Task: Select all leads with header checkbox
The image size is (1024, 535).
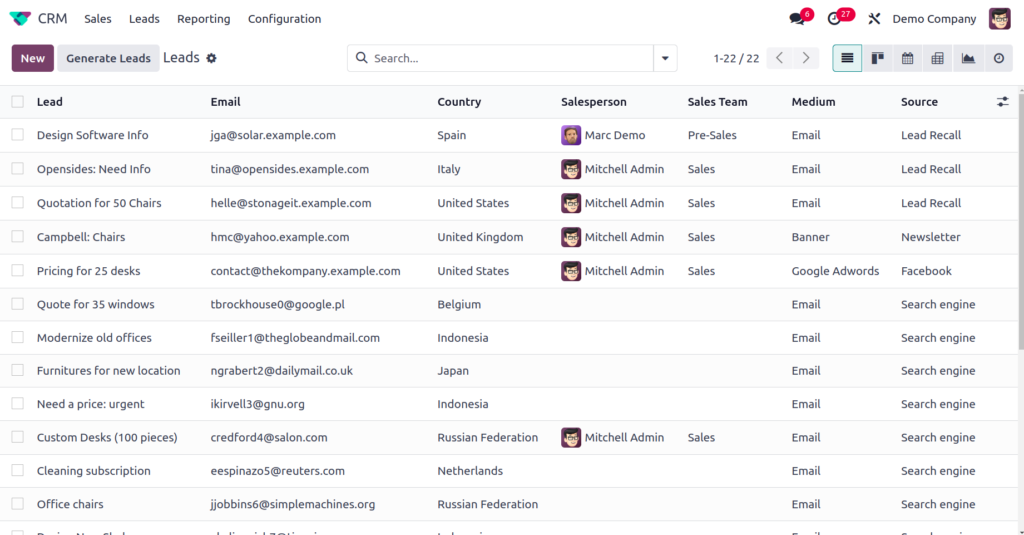Action: point(18,101)
